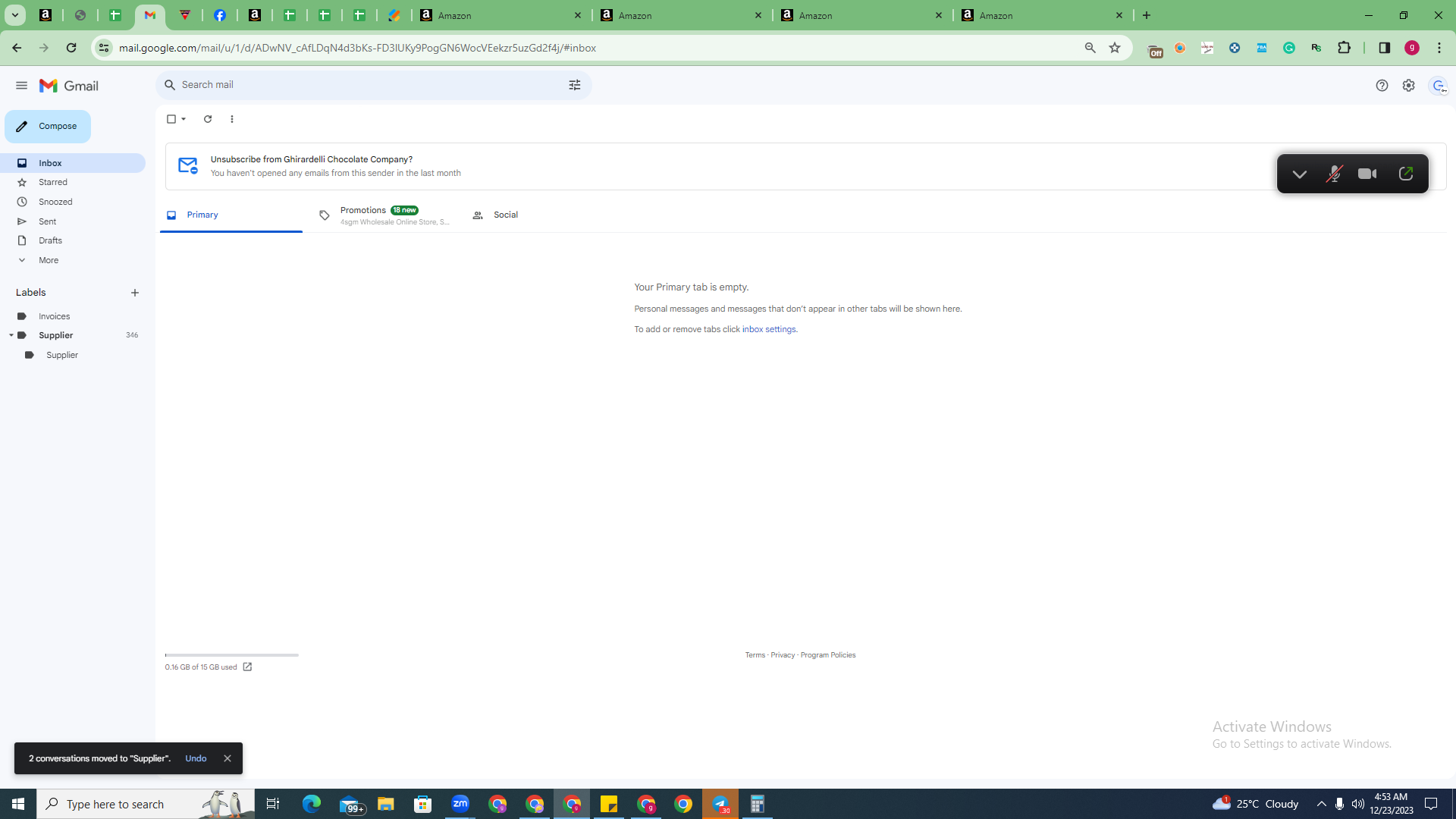1456x819 pixels.
Task: View site information icon in address bar
Action: pyautogui.click(x=104, y=48)
